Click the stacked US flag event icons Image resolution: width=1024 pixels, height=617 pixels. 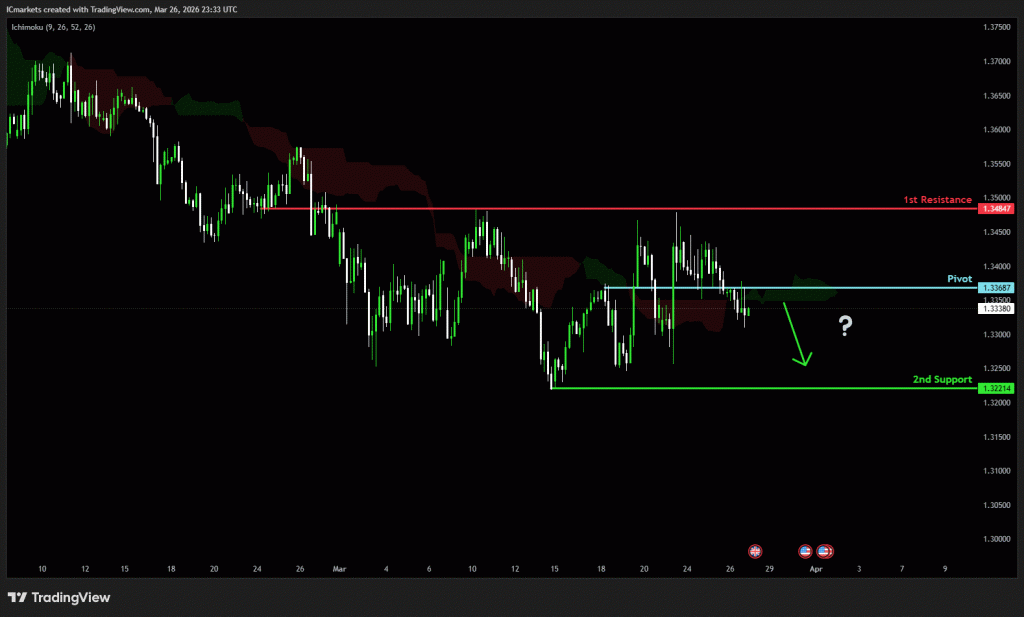825,550
